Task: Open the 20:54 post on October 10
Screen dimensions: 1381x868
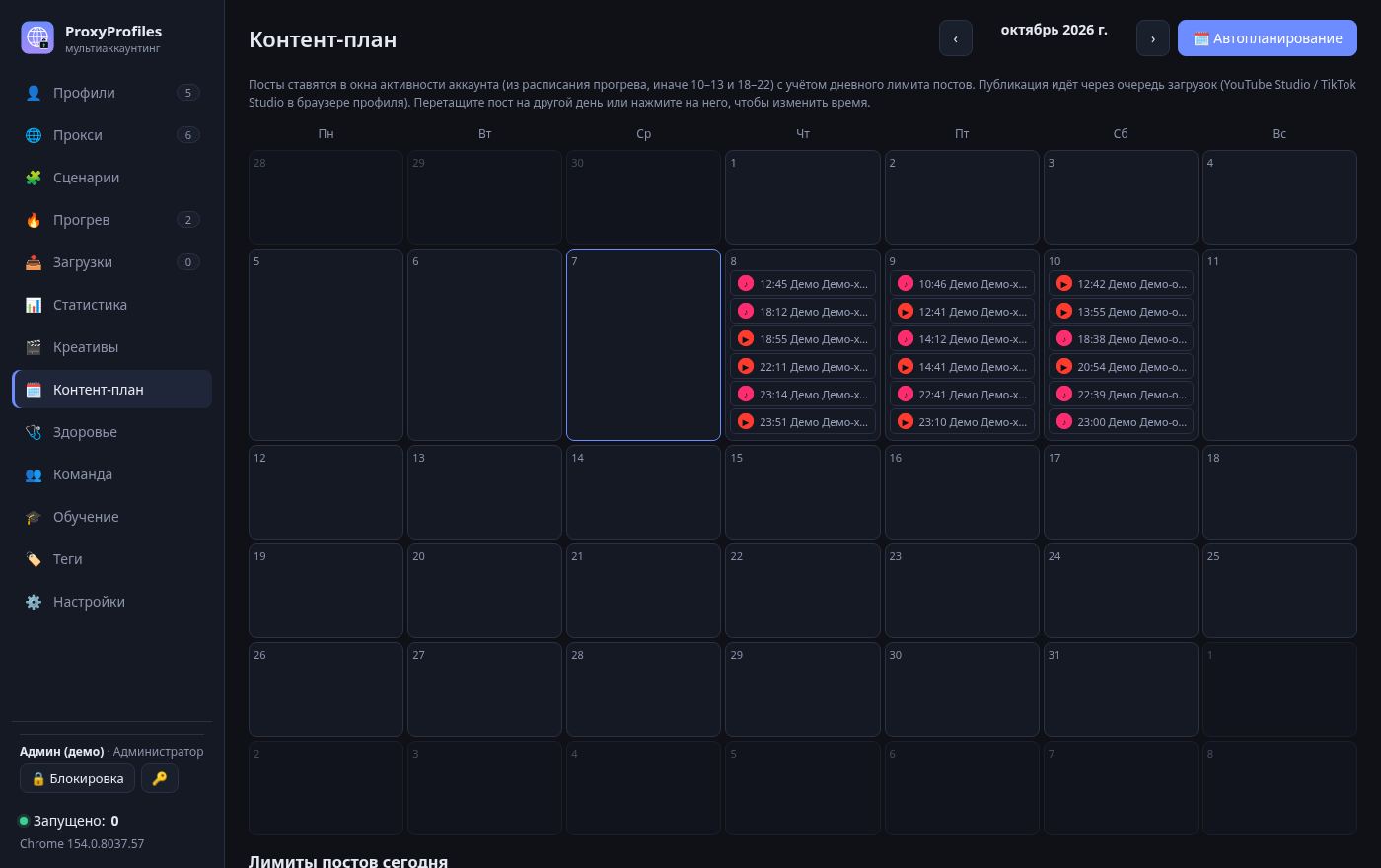Action: (x=1121, y=367)
